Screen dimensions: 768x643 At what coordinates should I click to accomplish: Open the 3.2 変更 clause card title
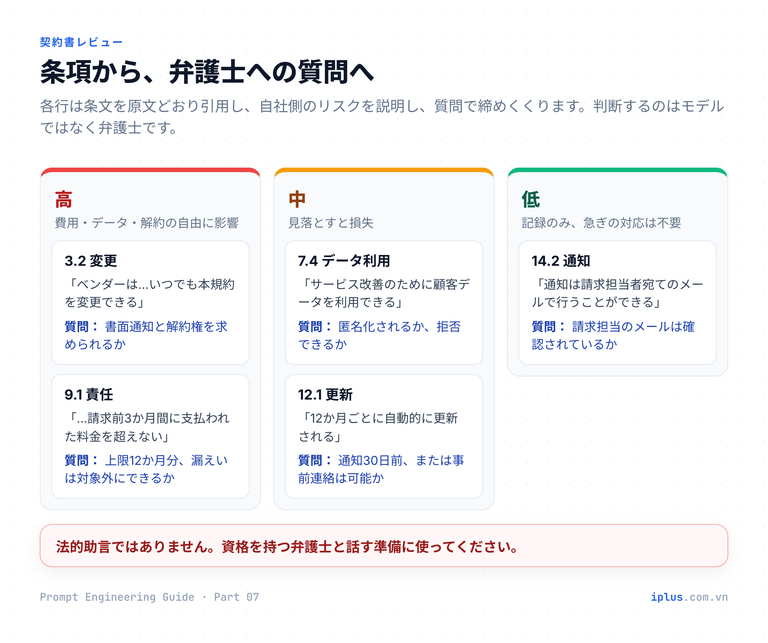pos(91,261)
